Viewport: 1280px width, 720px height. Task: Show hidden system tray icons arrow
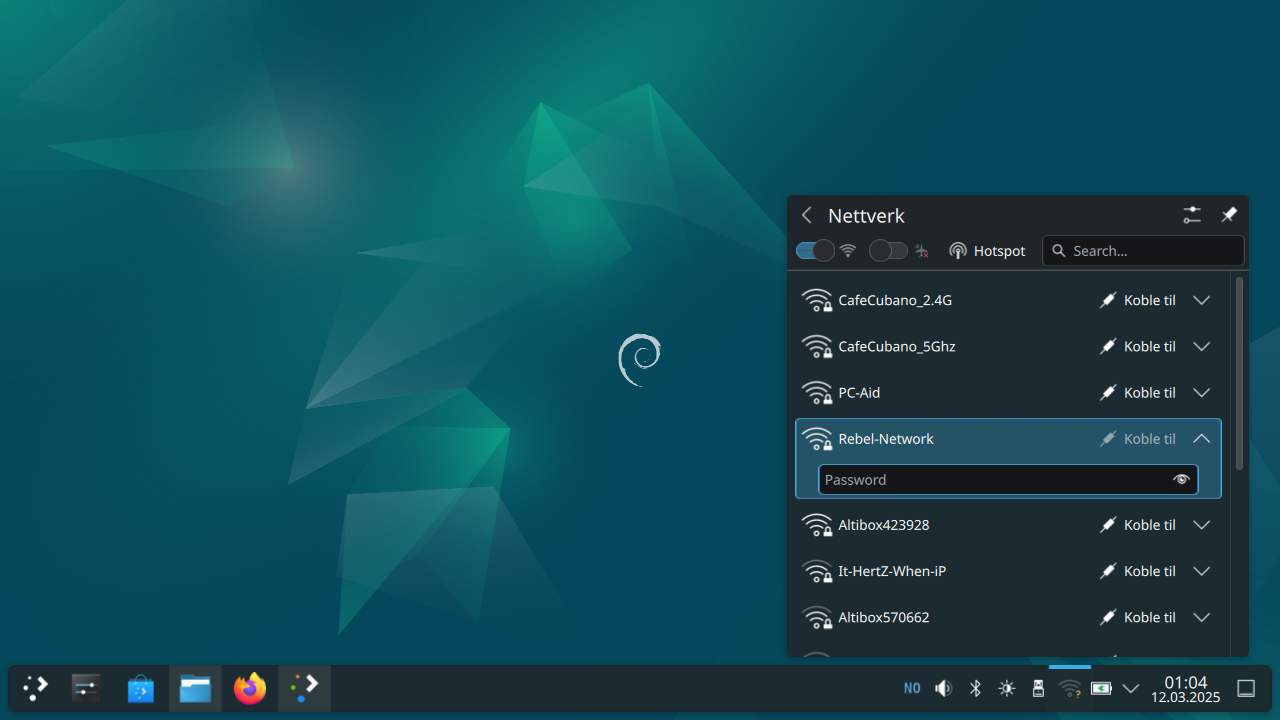(x=1131, y=688)
